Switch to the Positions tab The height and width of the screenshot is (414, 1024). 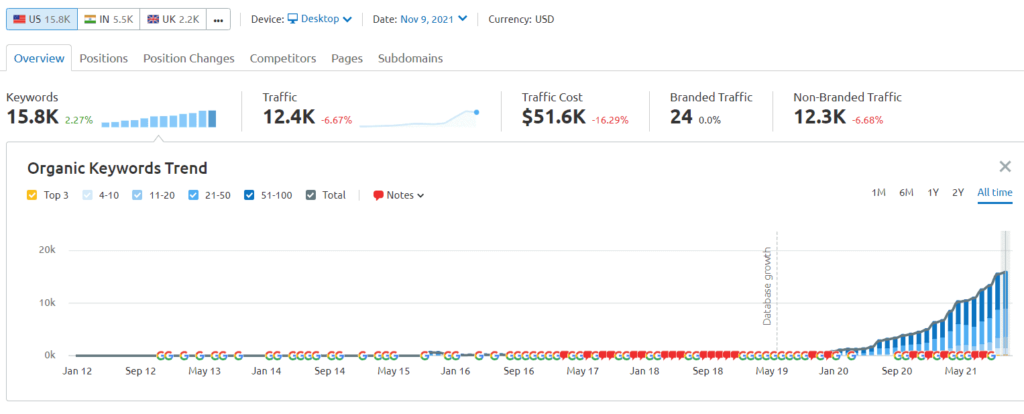pyautogui.click(x=104, y=58)
